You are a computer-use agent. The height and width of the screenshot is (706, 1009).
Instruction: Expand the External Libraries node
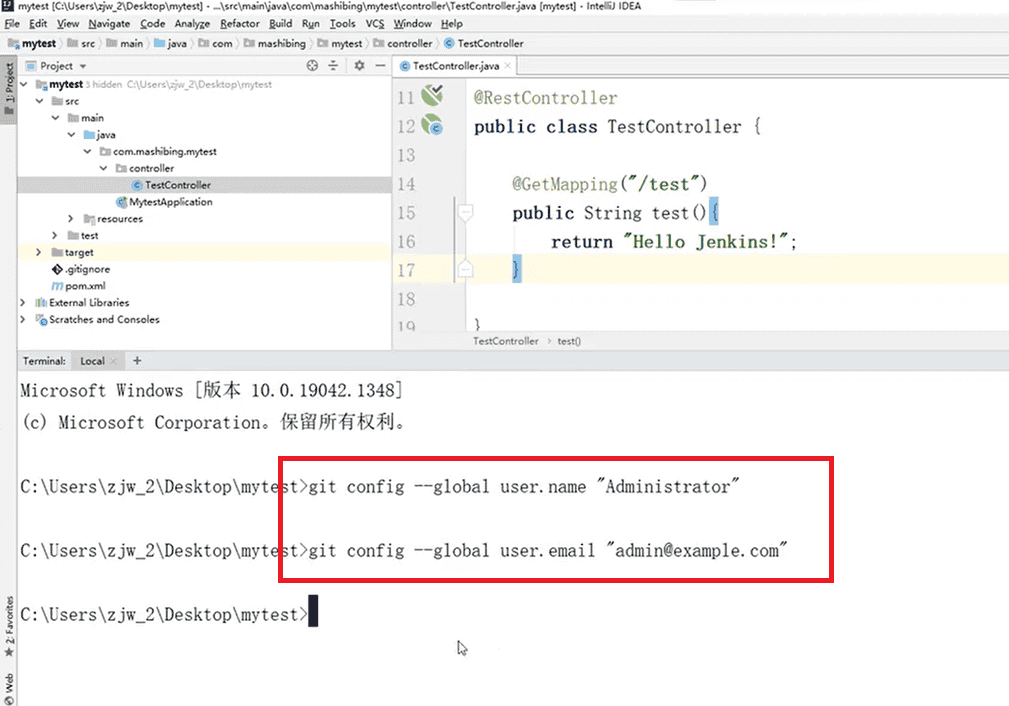22,302
